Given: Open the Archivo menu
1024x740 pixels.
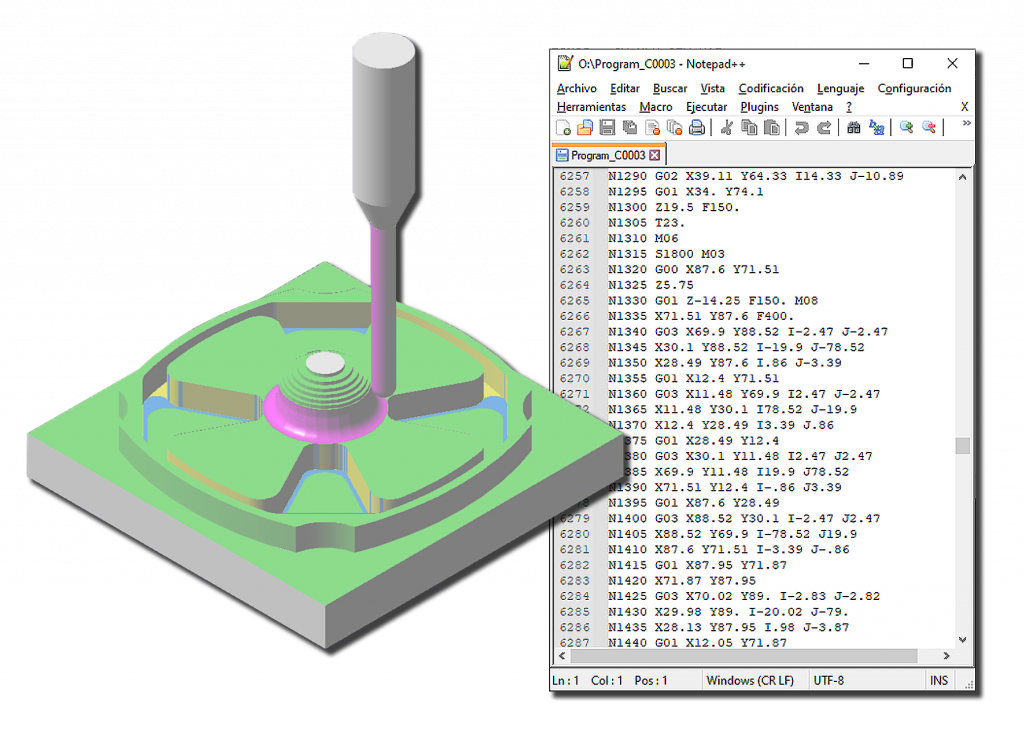Looking at the screenshot, I should pos(576,89).
